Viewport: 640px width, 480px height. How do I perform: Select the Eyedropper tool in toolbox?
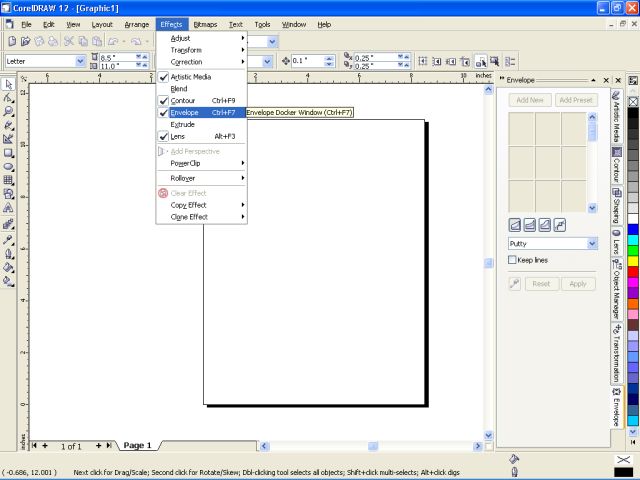(8, 240)
